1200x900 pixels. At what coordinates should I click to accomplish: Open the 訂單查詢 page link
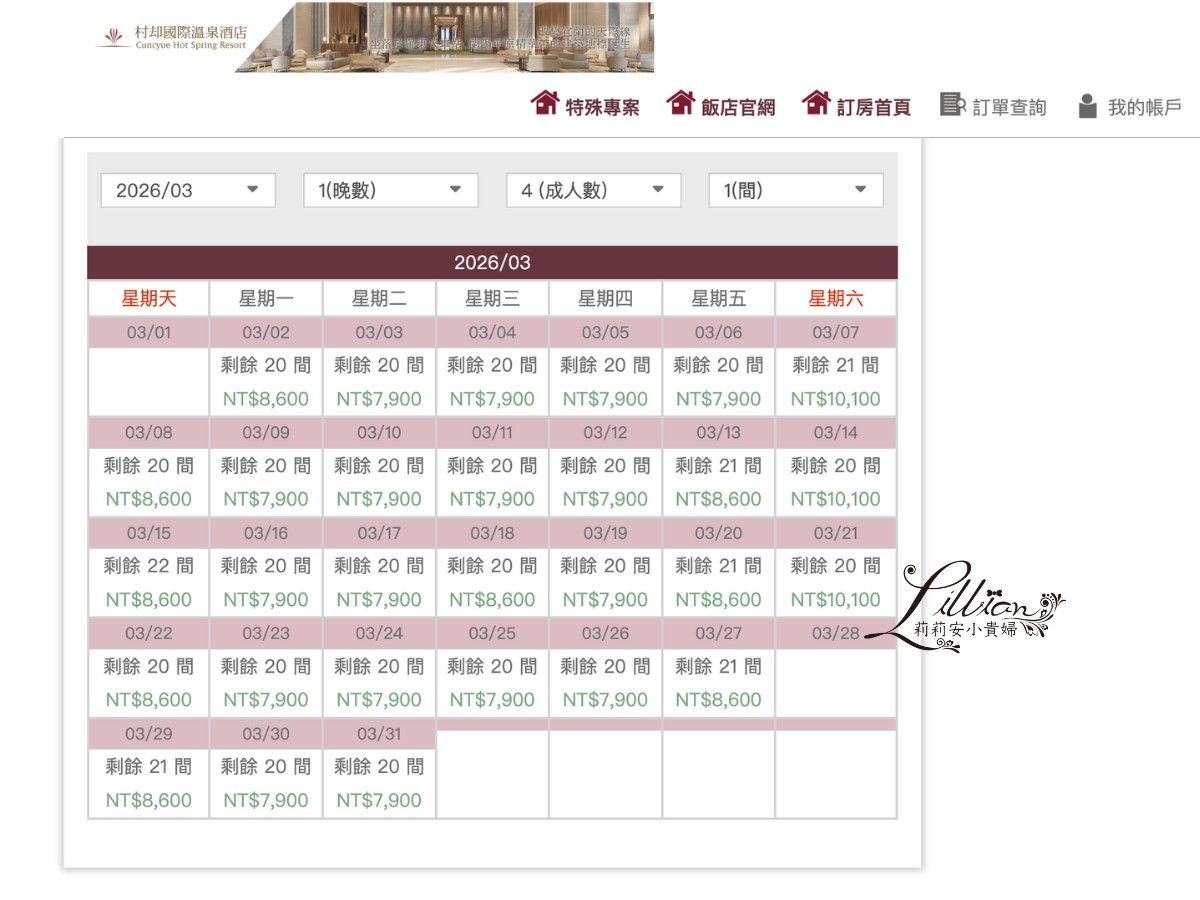click(1010, 104)
